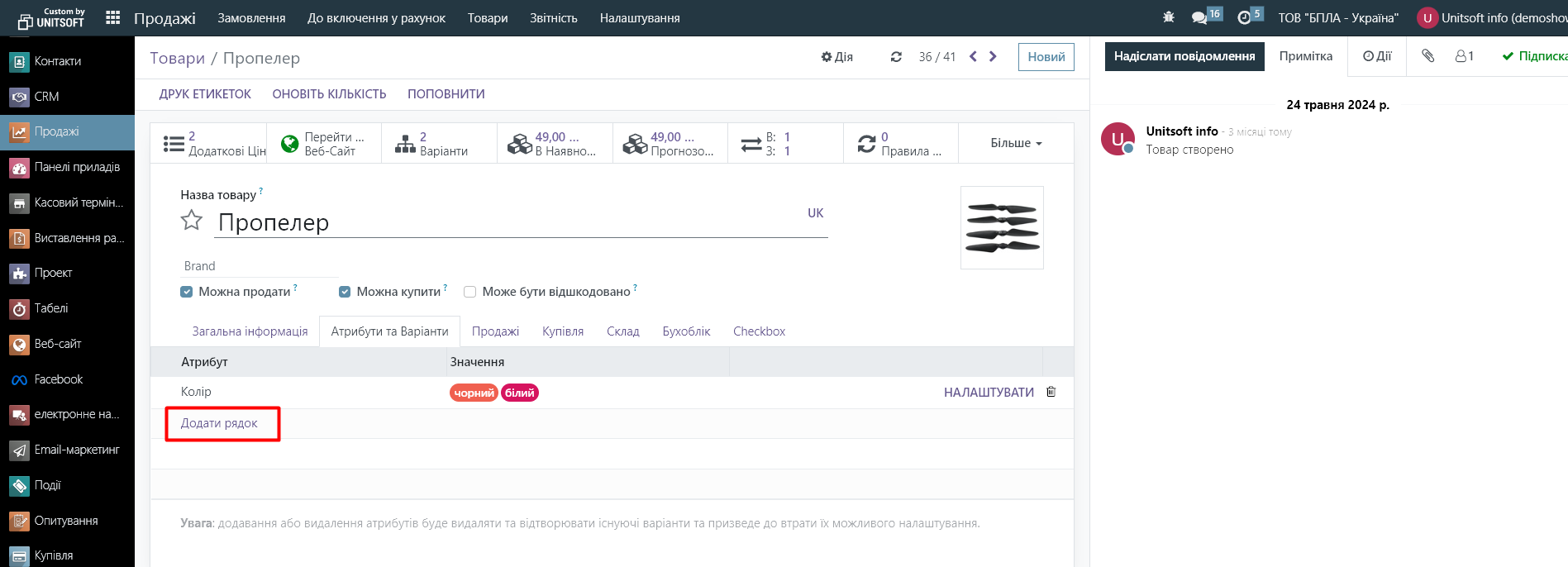Click the Додати рядок link
This screenshot has height=567, width=1568.
pyautogui.click(x=219, y=423)
